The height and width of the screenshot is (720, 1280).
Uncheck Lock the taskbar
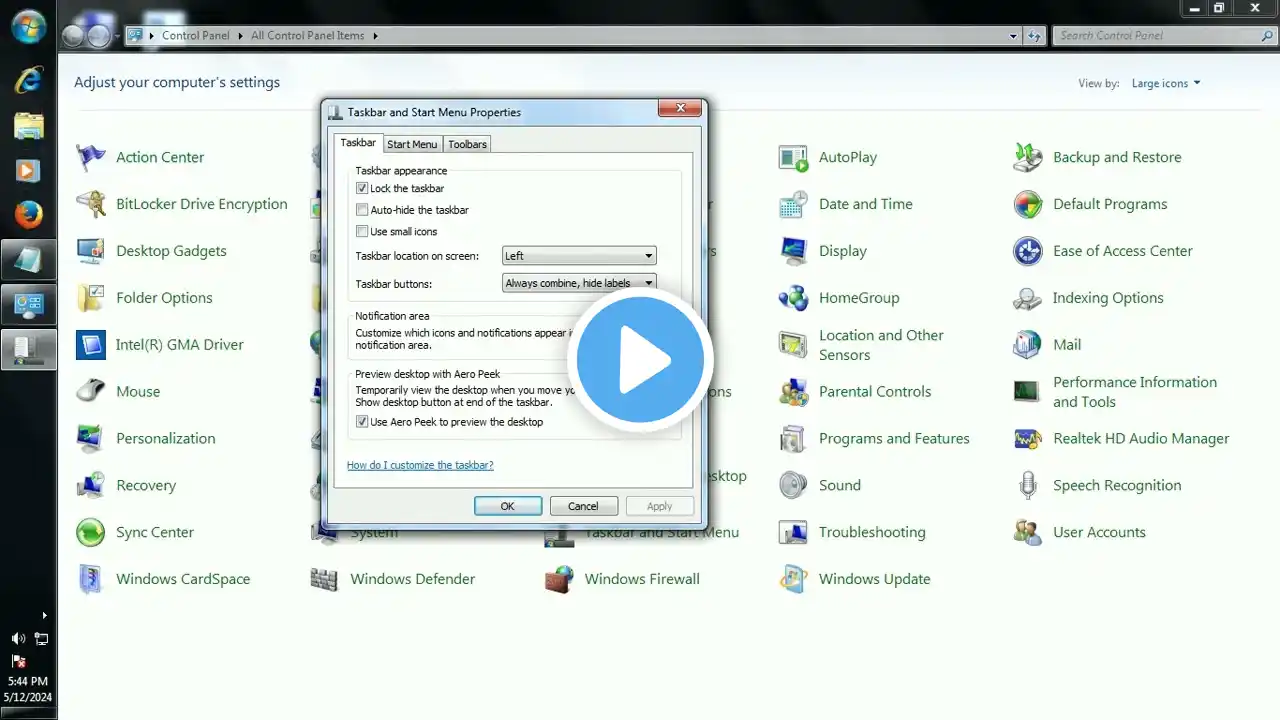pyautogui.click(x=362, y=188)
